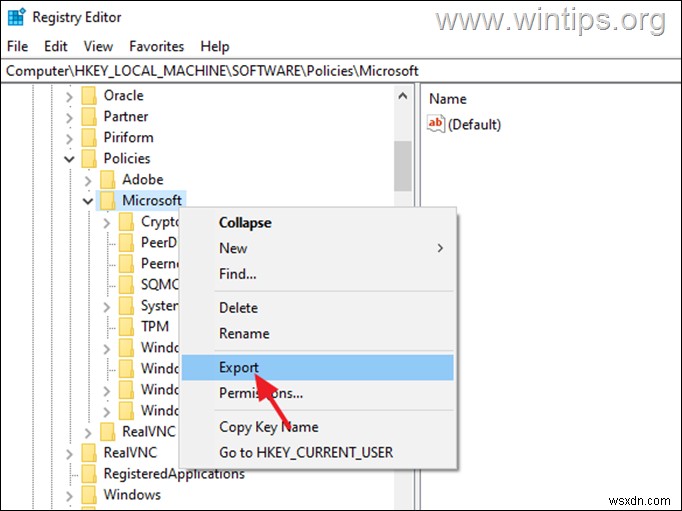Click the SQMC key folder icon

point(126,284)
